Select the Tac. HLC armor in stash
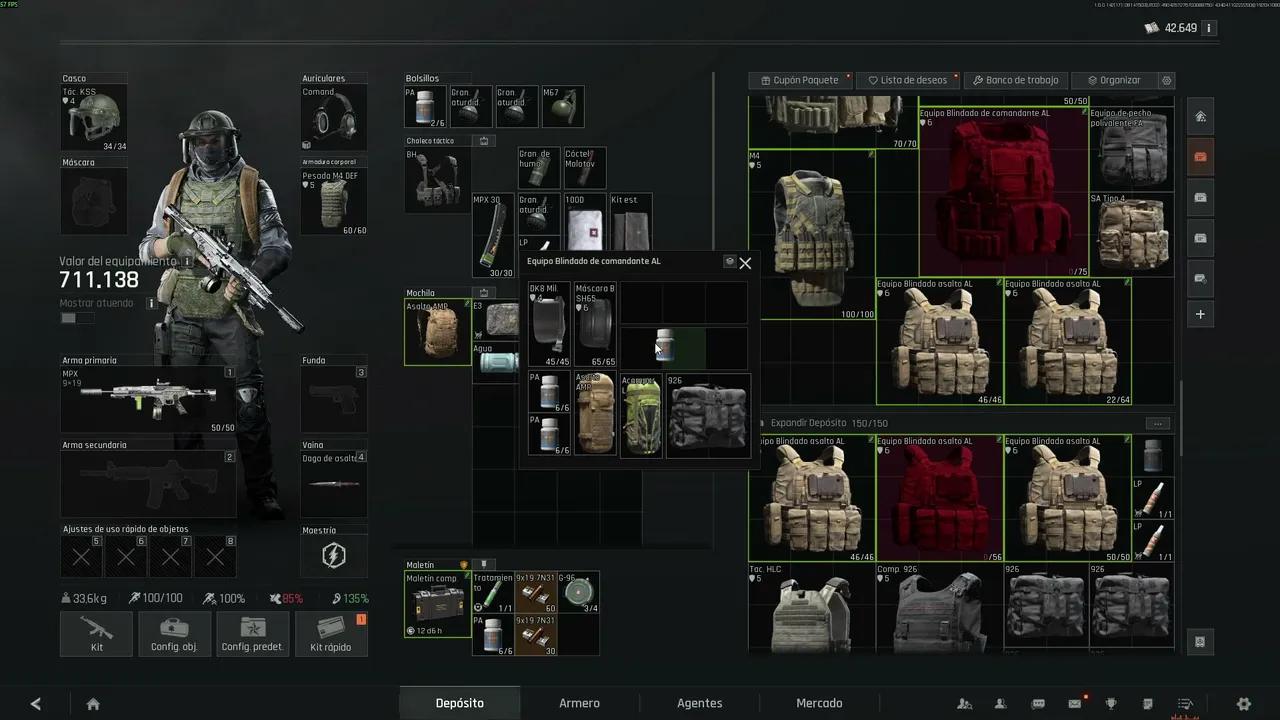Viewport: 1280px width, 720px height. pos(811,609)
